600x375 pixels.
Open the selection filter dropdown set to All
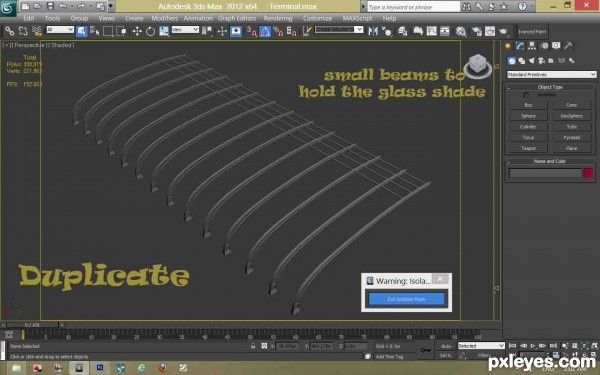[60, 29]
